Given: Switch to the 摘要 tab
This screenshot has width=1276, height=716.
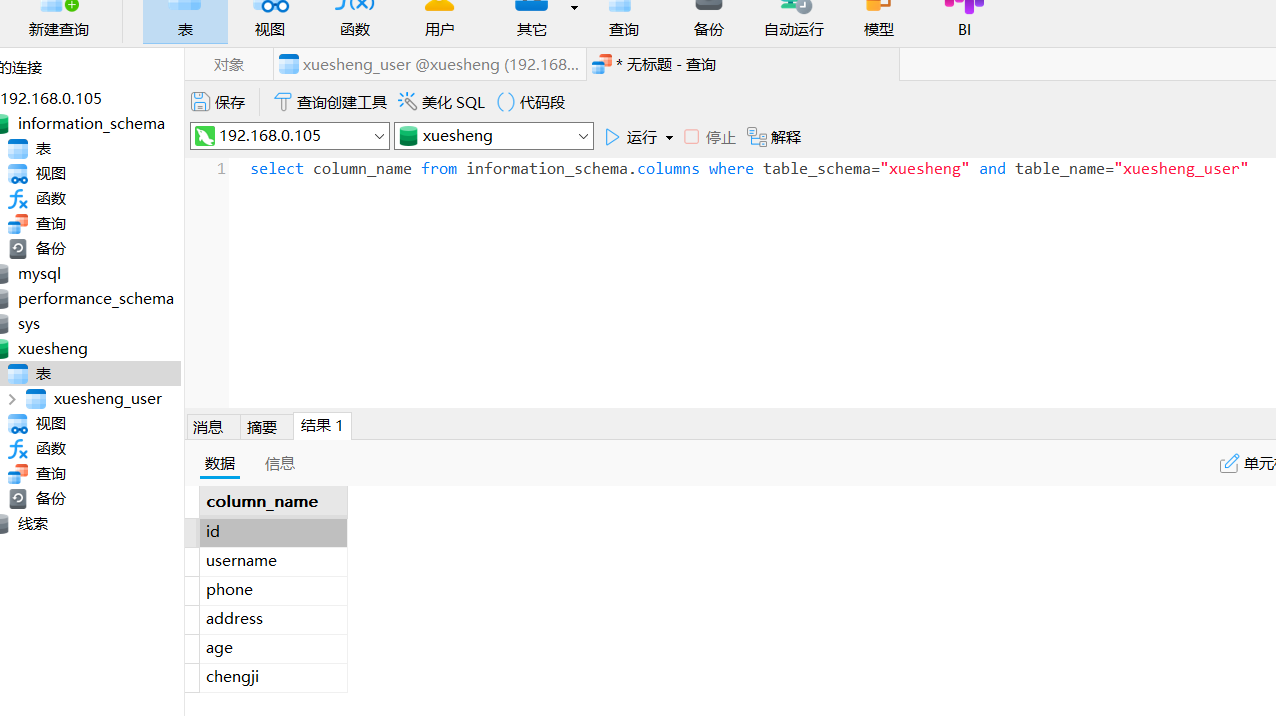Looking at the screenshot, I should click(262, 427).
